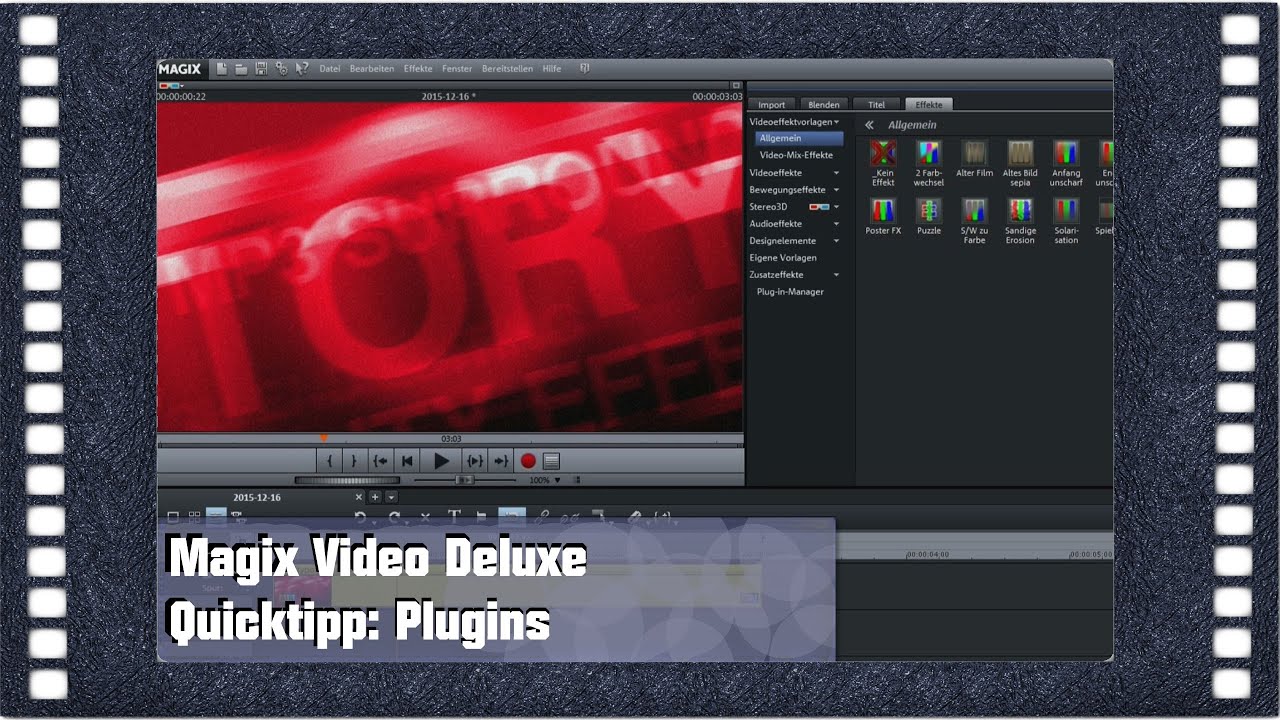Click the title editor T icon
This screenshot has height=720, width=1280.
453,516
